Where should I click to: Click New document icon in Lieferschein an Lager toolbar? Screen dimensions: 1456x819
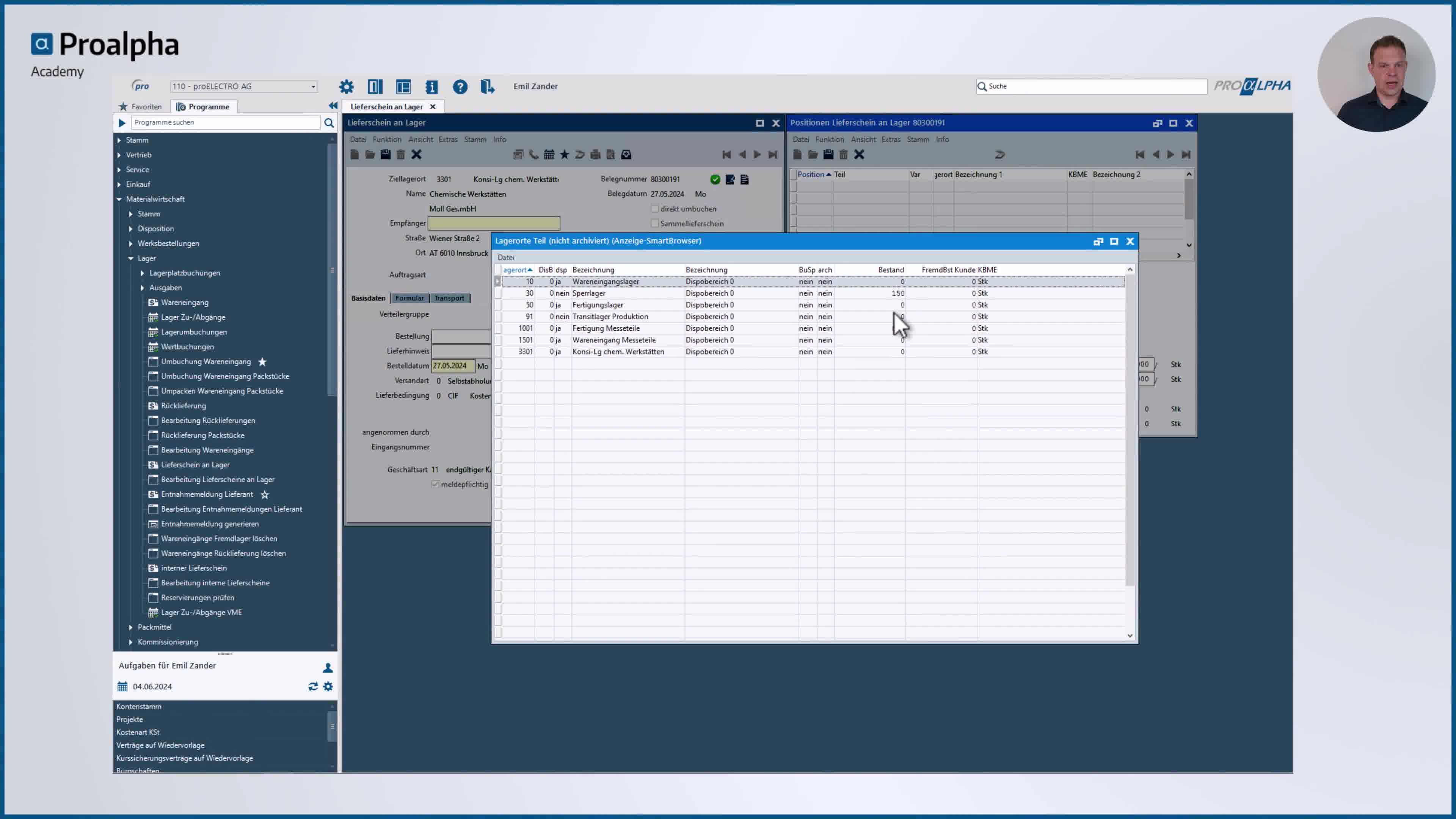point(355,154)
